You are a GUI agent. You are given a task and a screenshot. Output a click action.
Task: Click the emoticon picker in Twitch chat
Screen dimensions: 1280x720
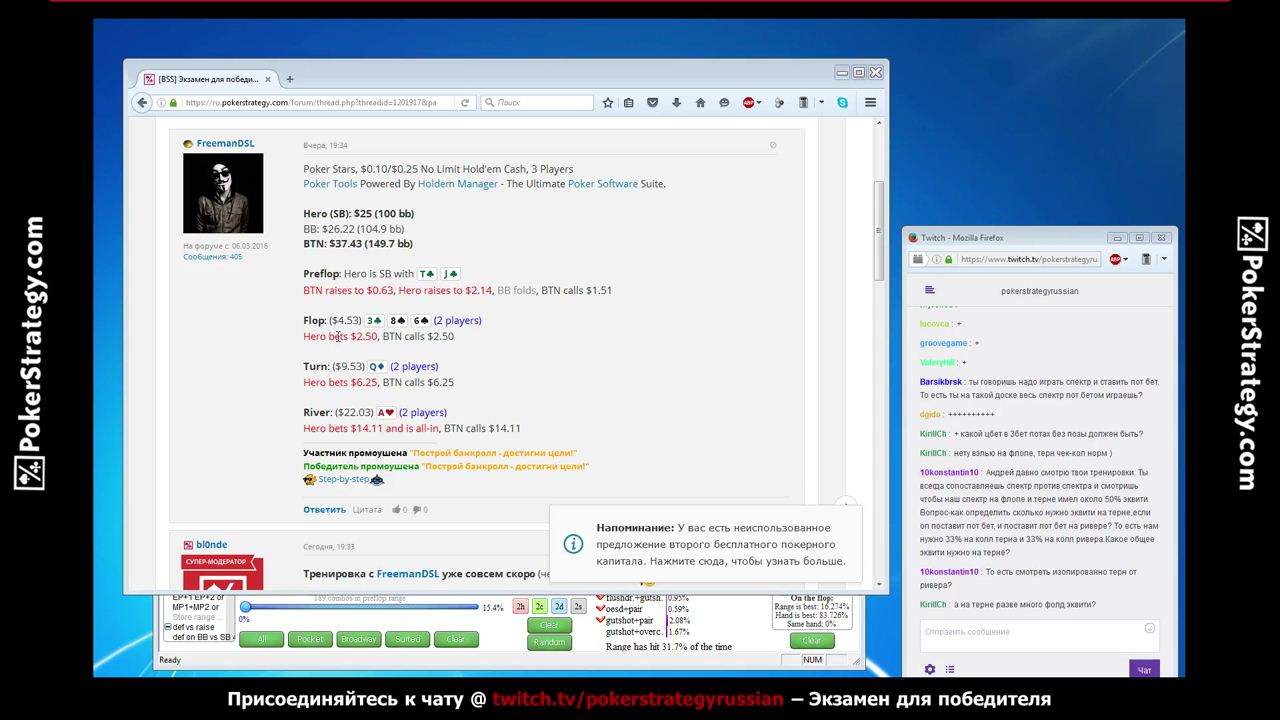(x=1149, y=628)
